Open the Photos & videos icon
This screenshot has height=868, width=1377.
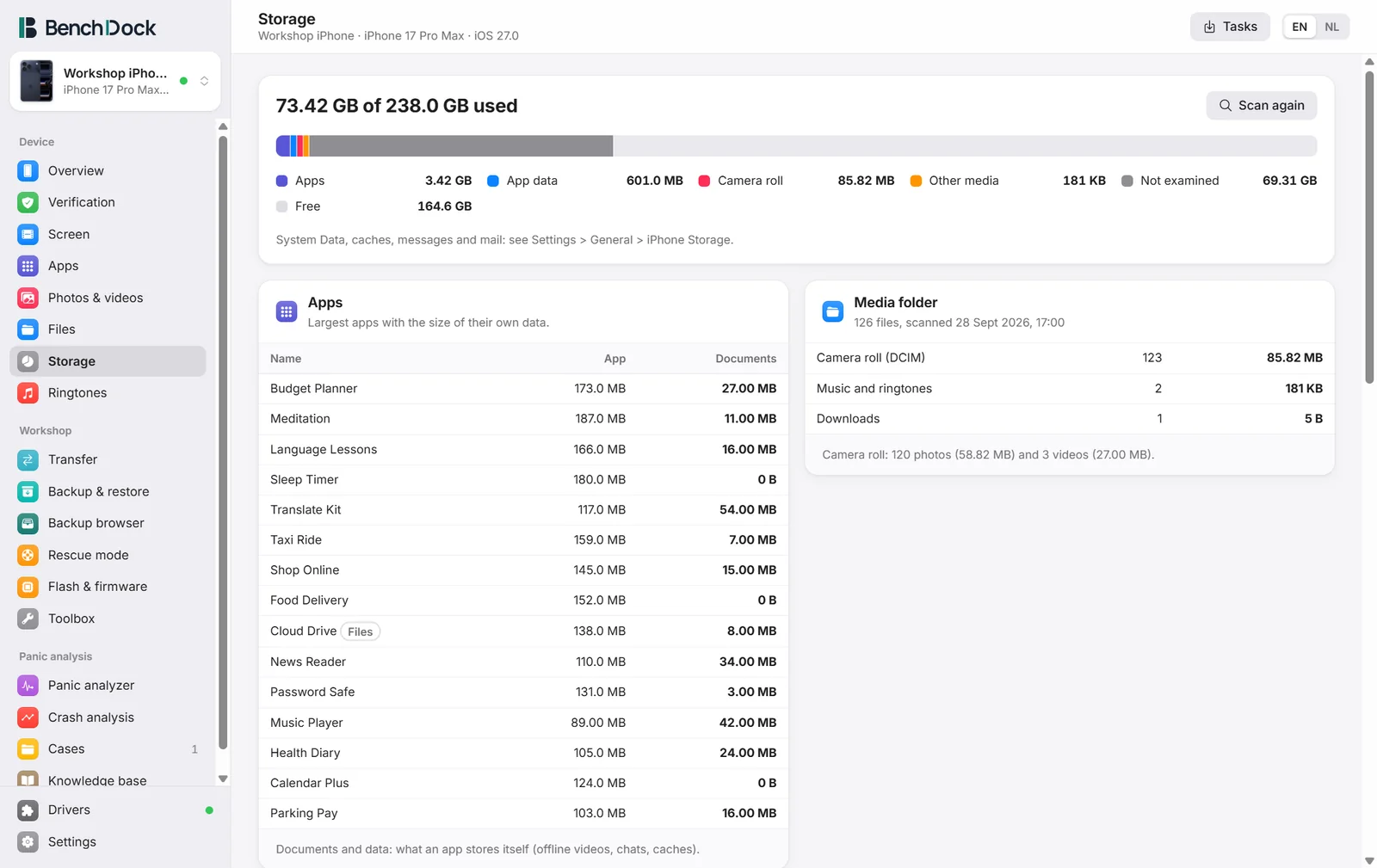point(28,298)
